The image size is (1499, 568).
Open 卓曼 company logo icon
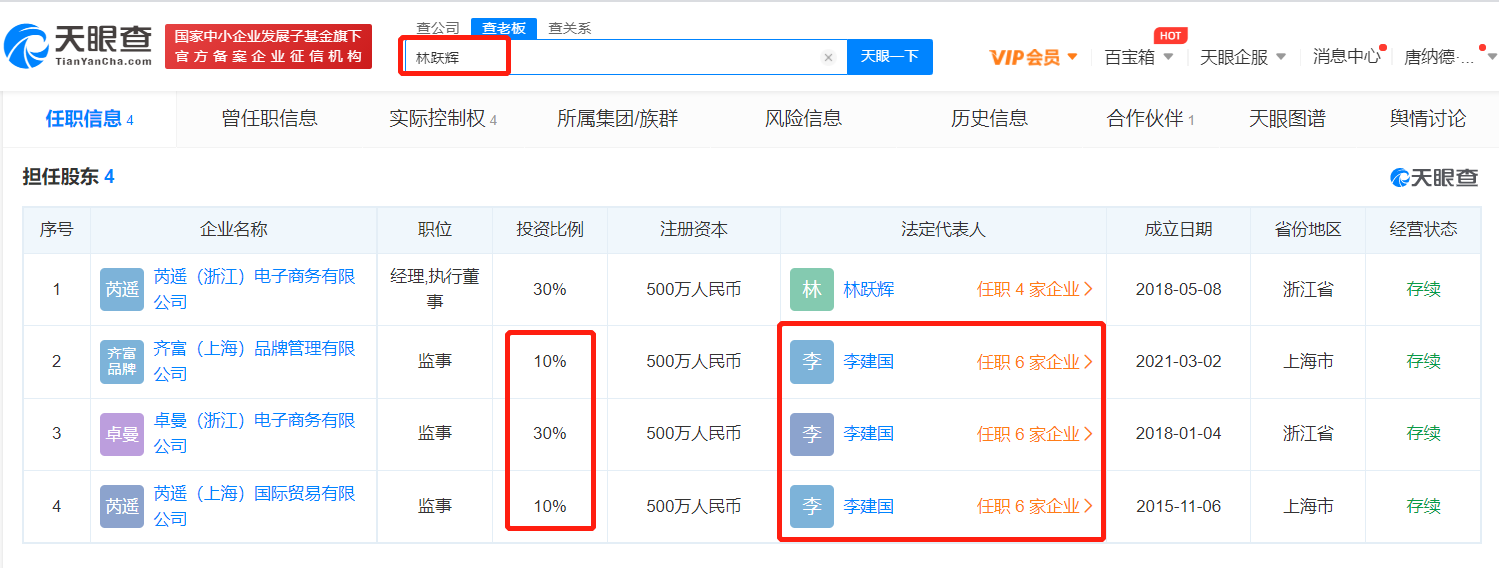(x=122, y=434)
